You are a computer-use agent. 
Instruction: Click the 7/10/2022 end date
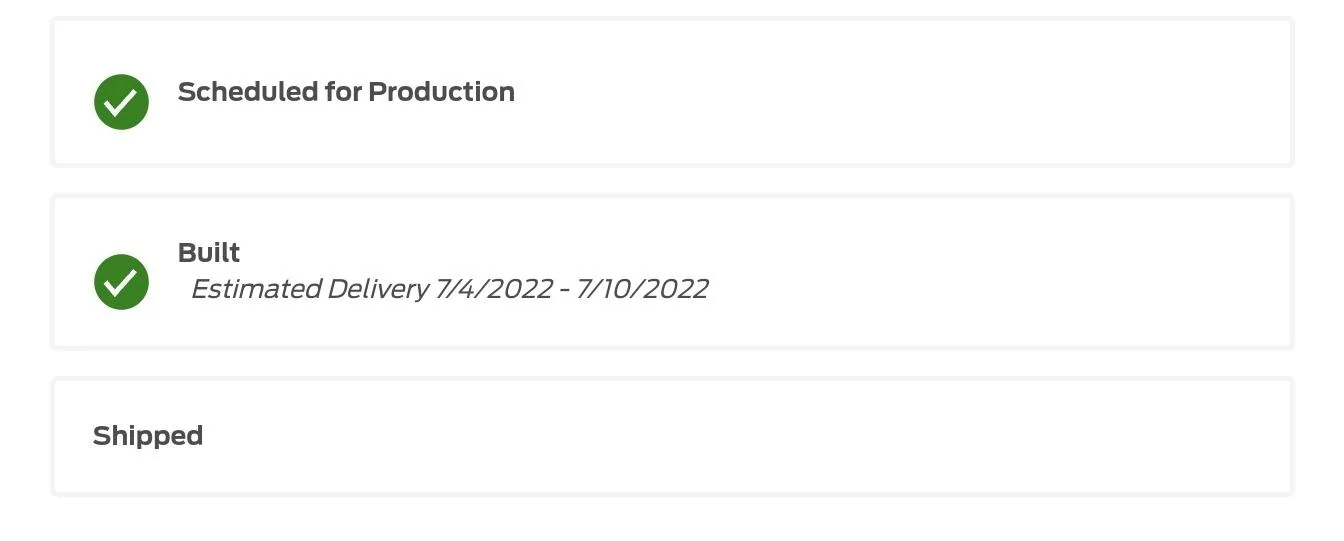point(642,289)
